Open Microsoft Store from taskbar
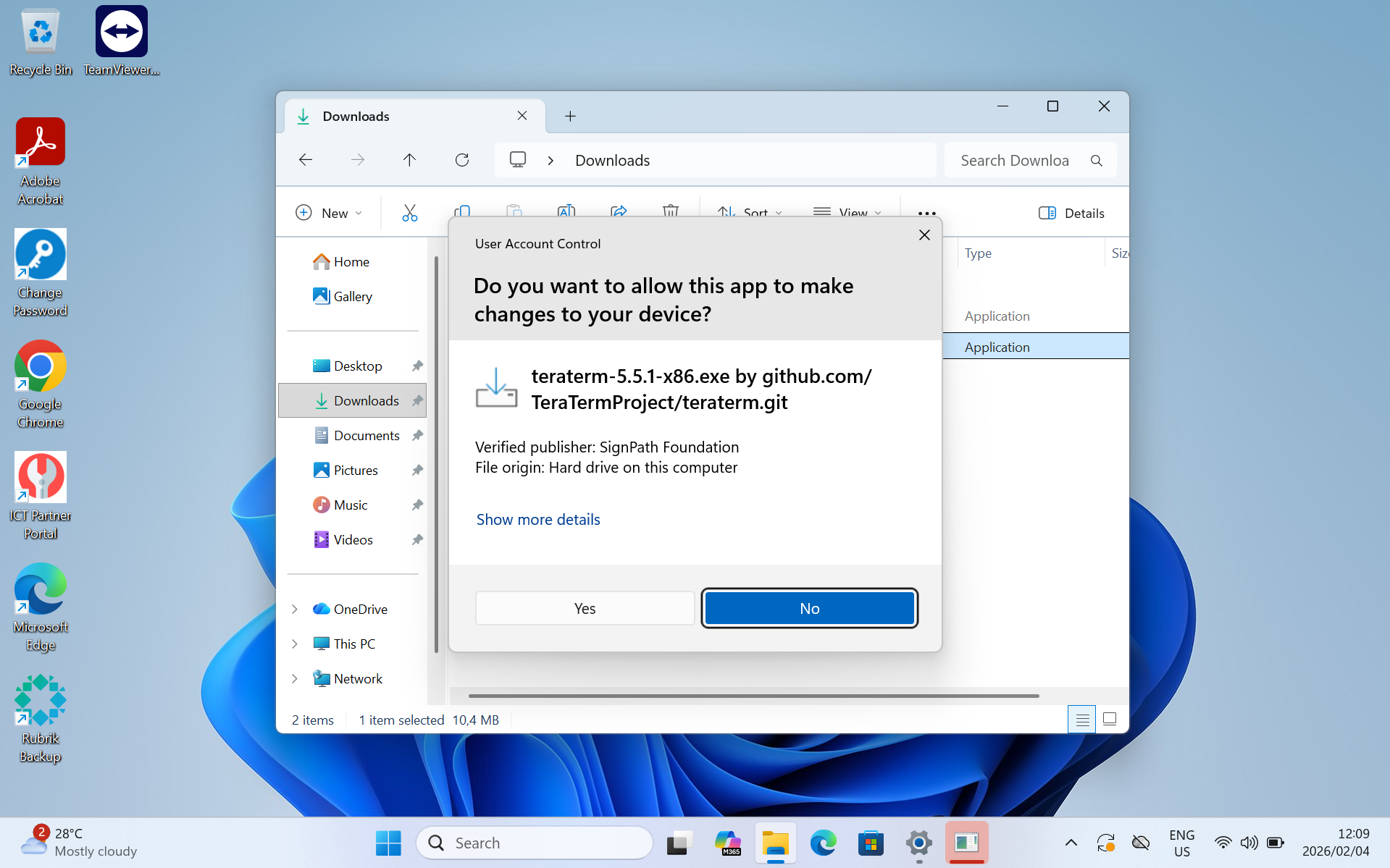This screenshot has width=1390, height=868. coord(871,843)
